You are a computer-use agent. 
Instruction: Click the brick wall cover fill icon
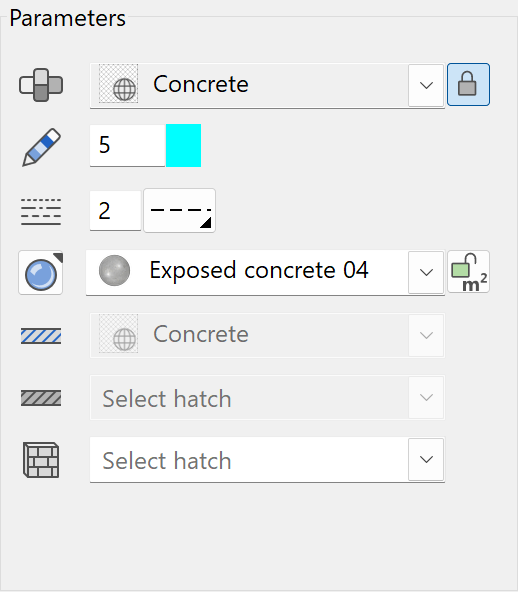[x=41, y=460]
